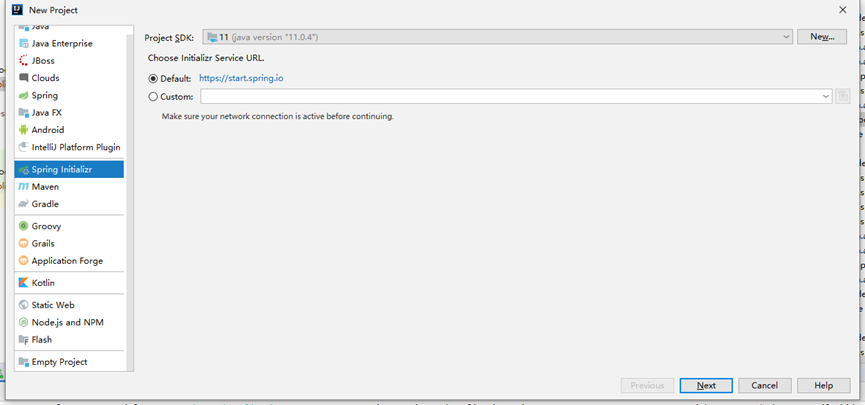Click the IntelliJ logo in the title bar
Image resolution: width=865 pixels, height=405 pixels.
[x=17, y=9]
